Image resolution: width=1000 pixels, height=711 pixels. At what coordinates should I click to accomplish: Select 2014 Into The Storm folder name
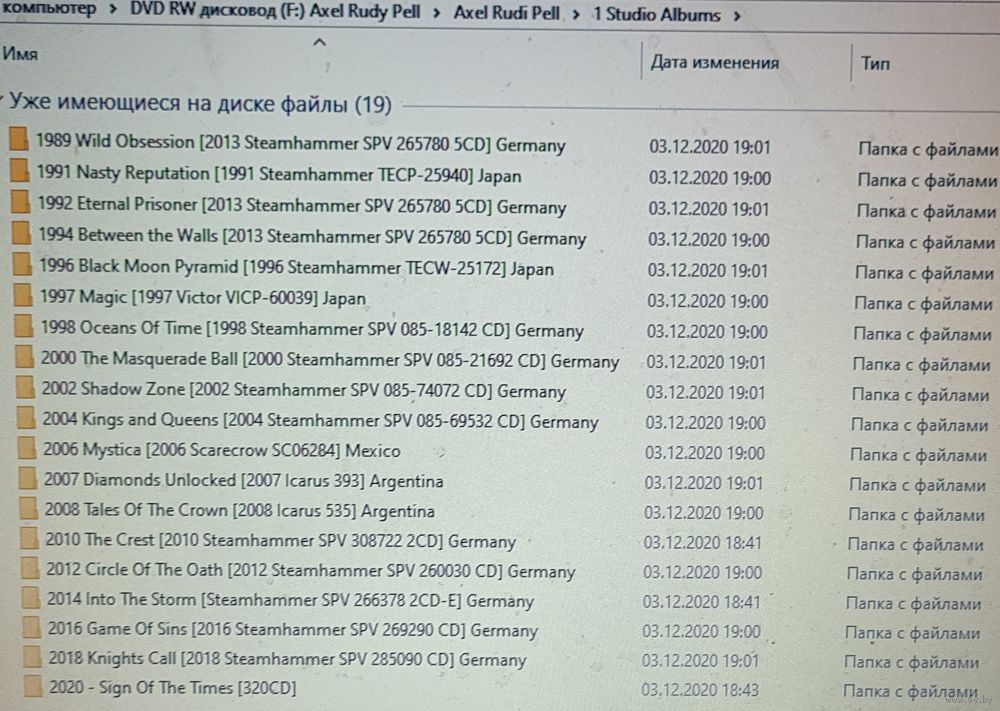[x=290, y=600]
